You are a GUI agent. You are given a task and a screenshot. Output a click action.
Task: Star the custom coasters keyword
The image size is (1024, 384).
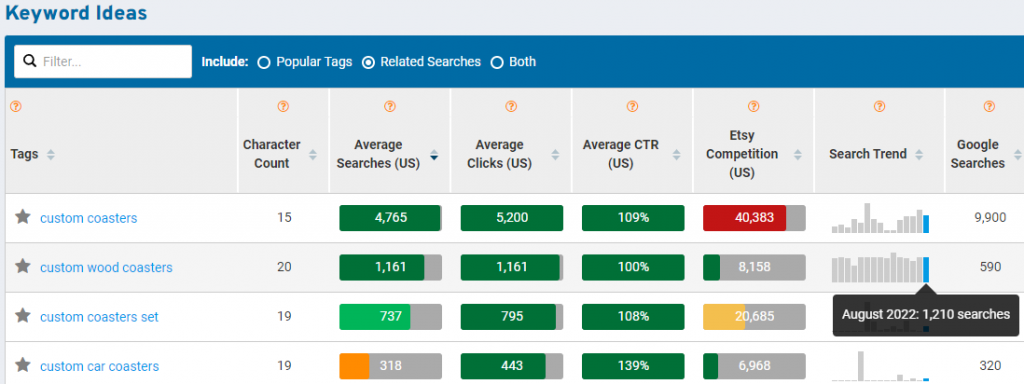[23, 217]
